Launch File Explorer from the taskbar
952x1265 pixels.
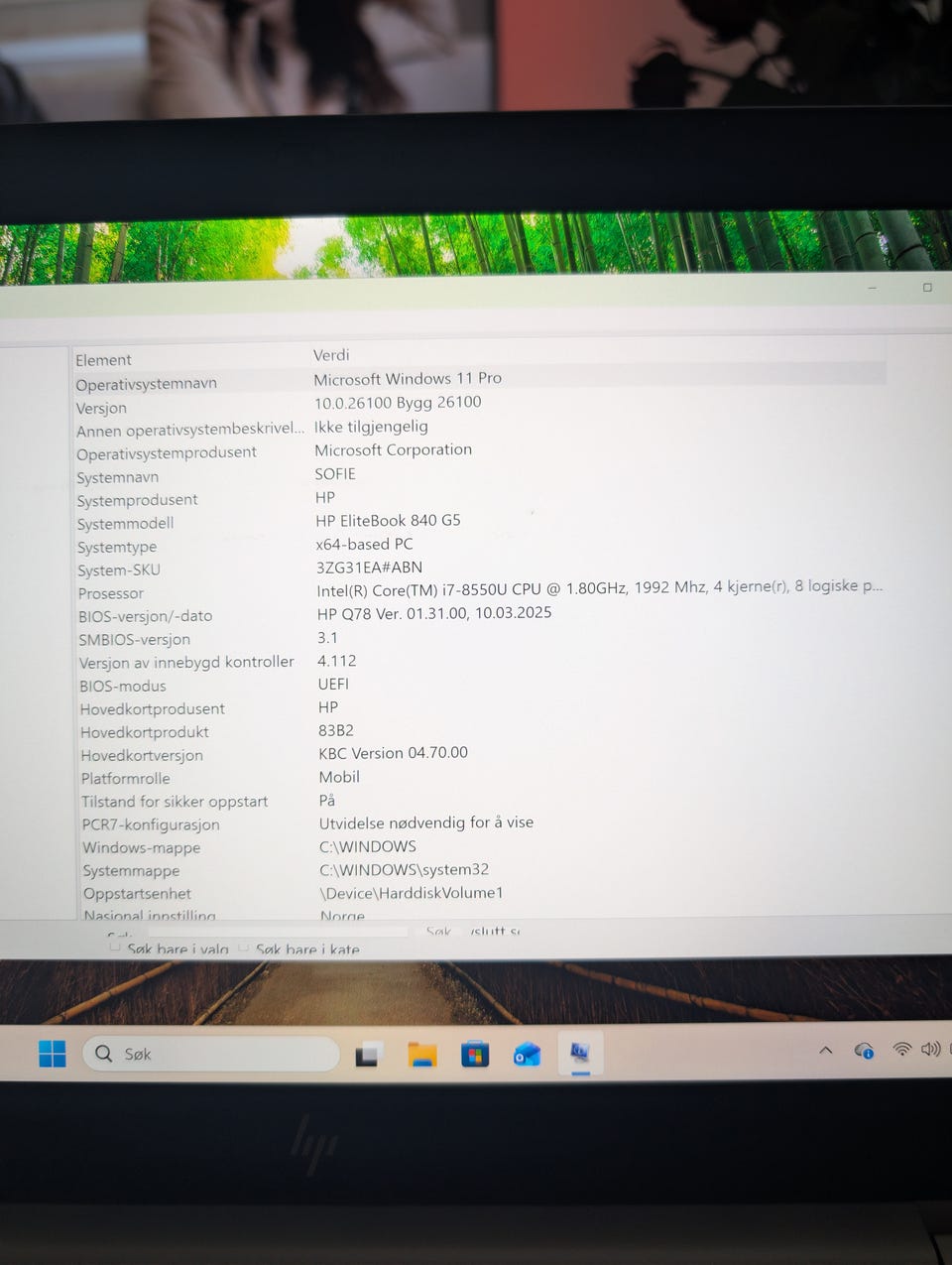pyautogui.click(x=422, y=1055)
